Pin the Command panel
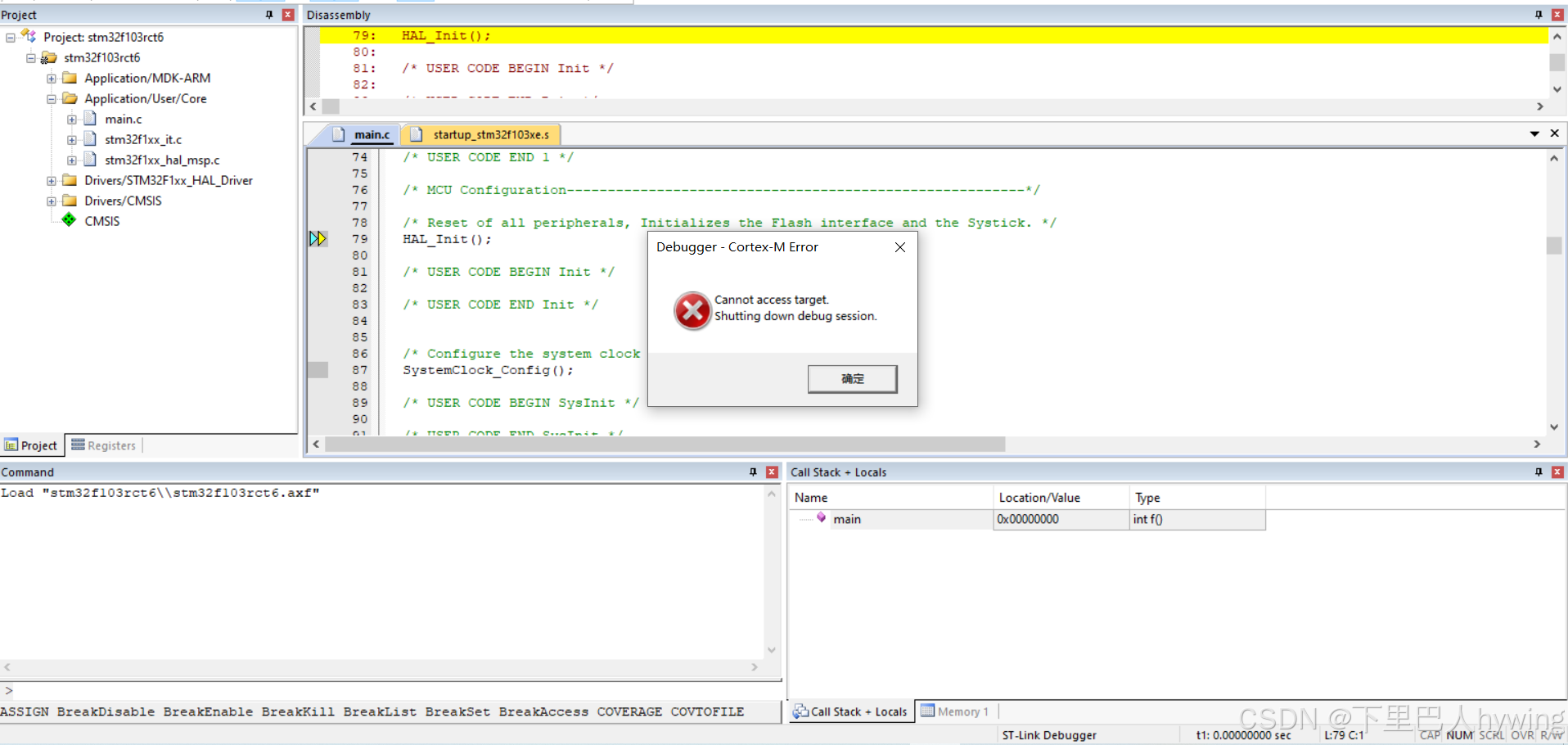Screen dimensions: 1568x745 click(753, 472)
